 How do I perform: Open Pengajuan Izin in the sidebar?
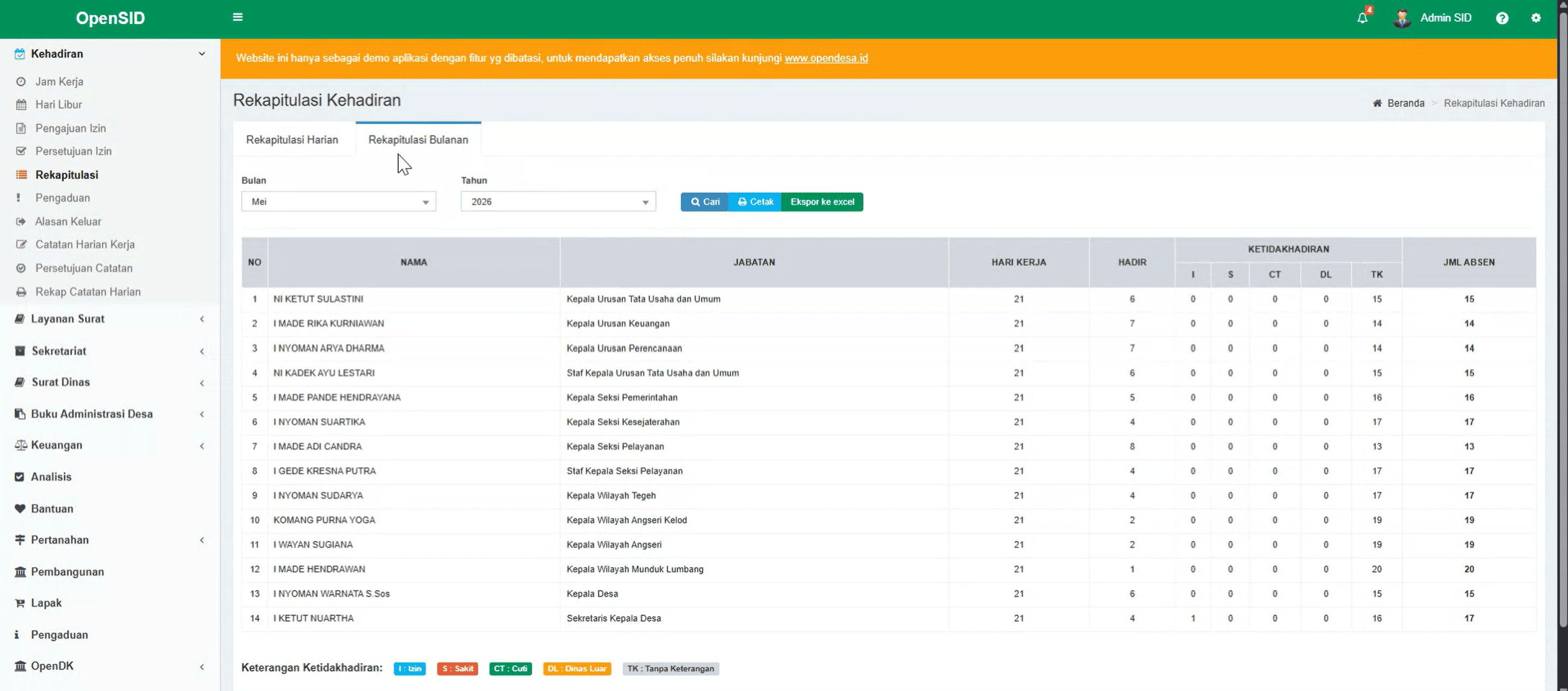[70, 128]
